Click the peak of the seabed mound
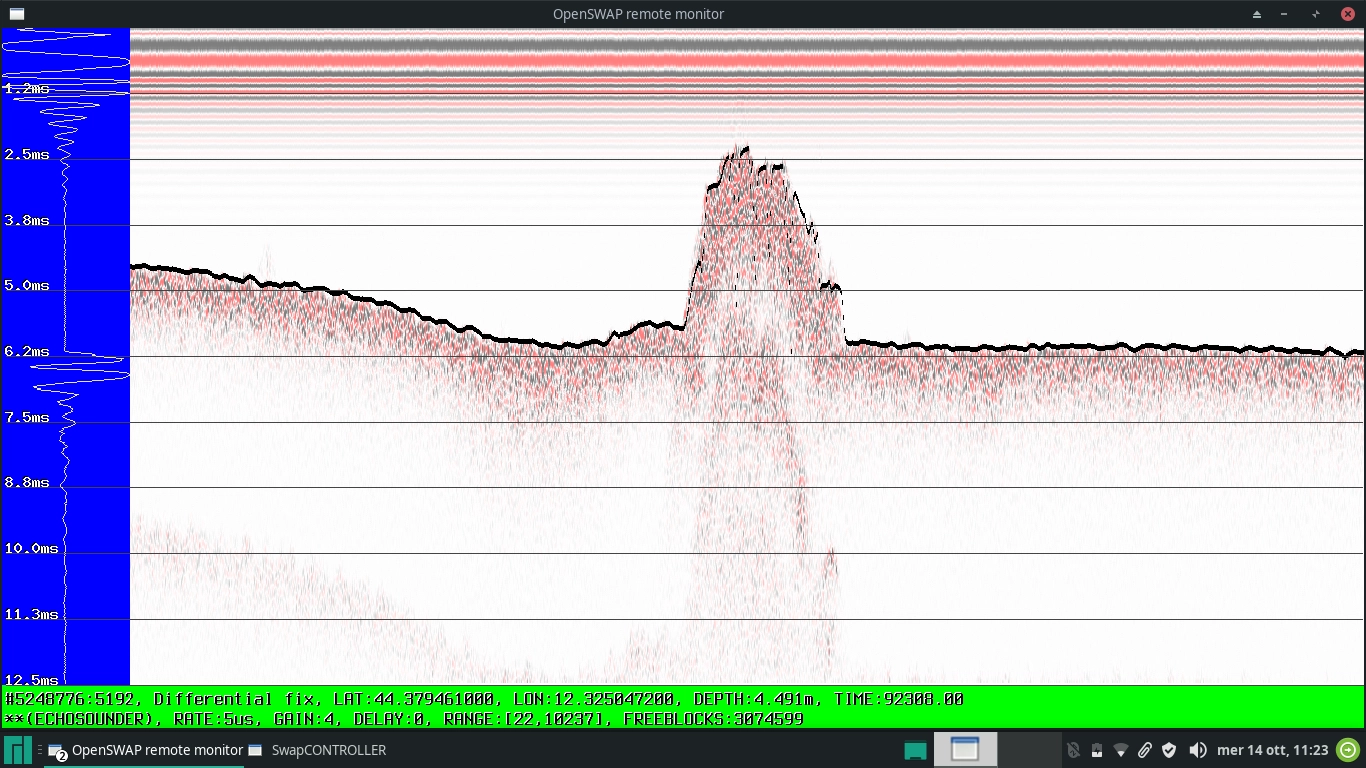 pos(741,149)
